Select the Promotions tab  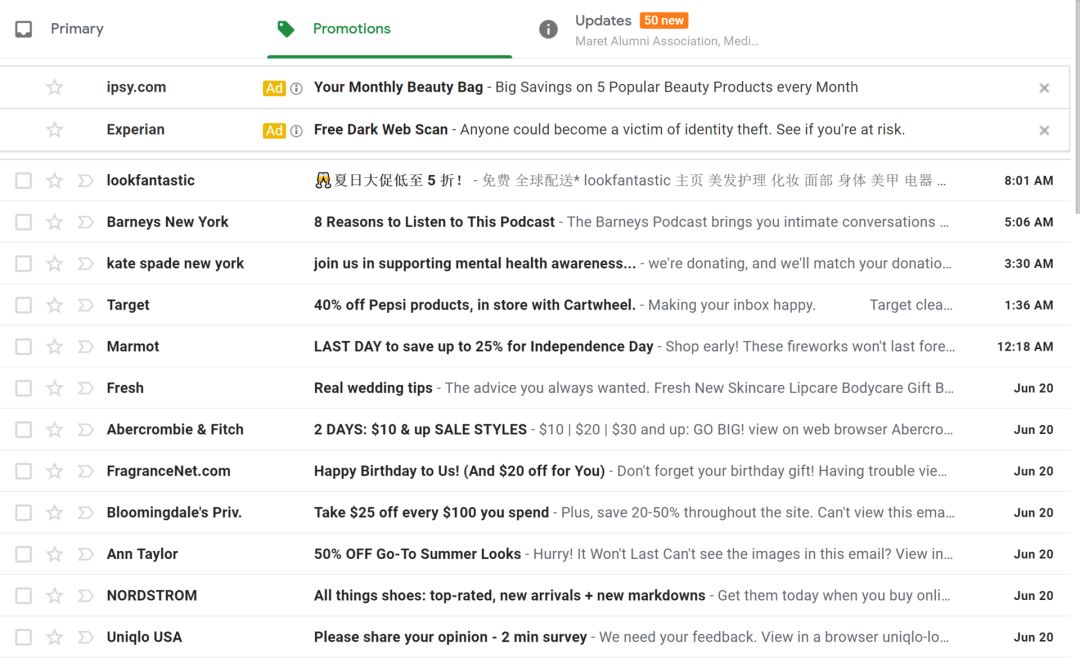click(x=351, y=29)
